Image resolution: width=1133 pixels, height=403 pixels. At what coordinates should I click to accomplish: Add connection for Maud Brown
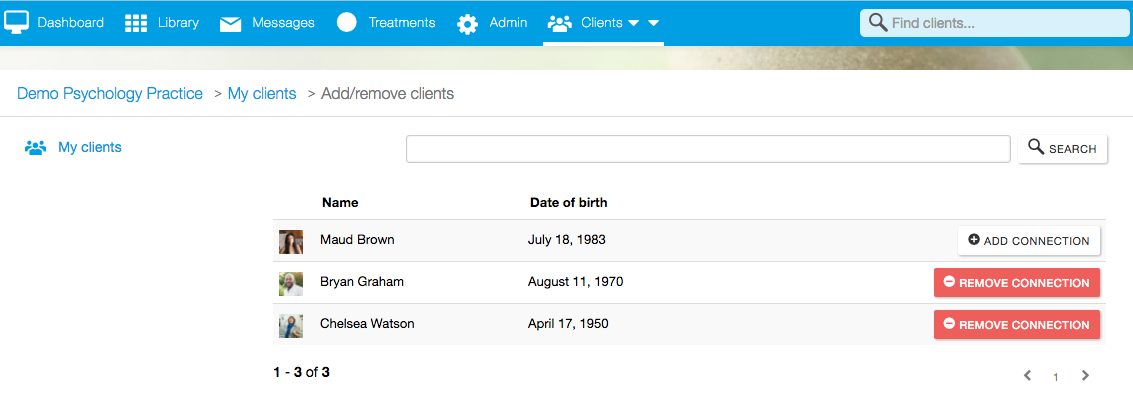tap(1029, 241)
